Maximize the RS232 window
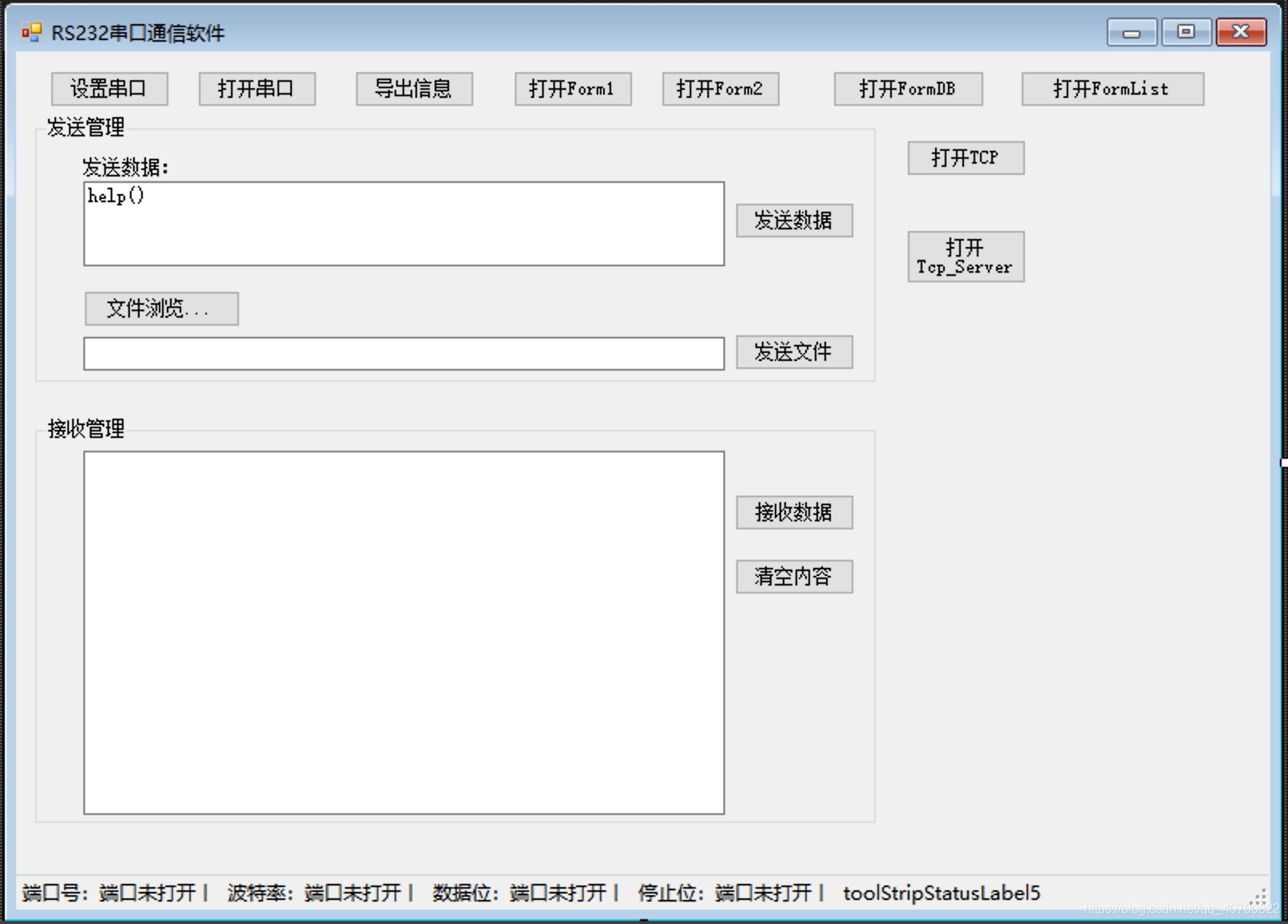This screenshot has height=924, width=1288. coord(1186,32)
